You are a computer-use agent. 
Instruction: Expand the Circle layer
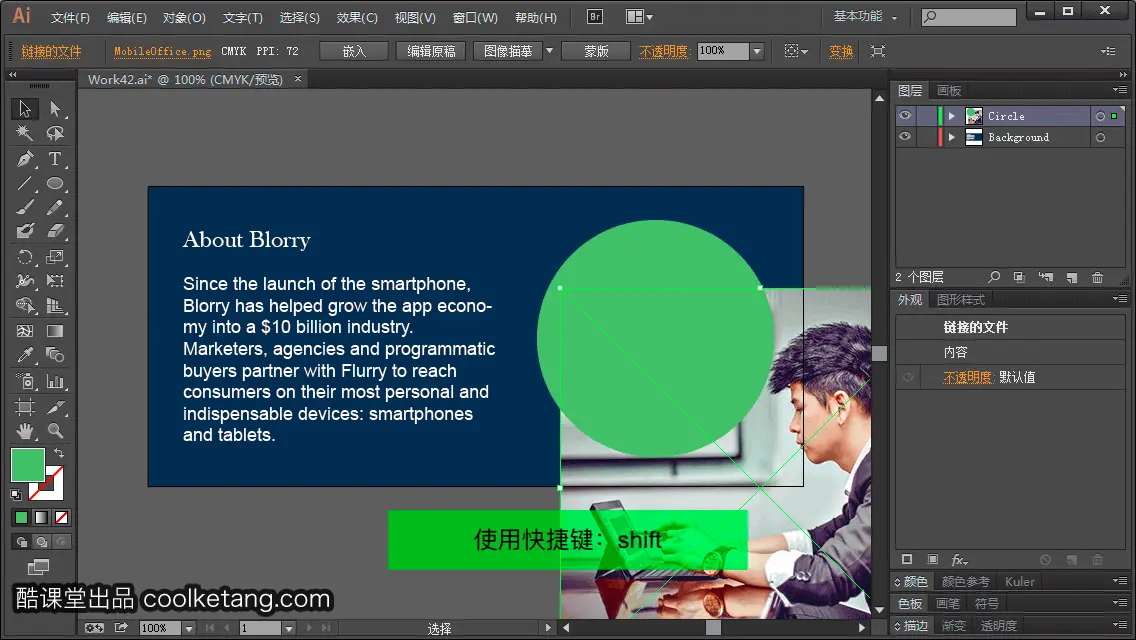952,116
